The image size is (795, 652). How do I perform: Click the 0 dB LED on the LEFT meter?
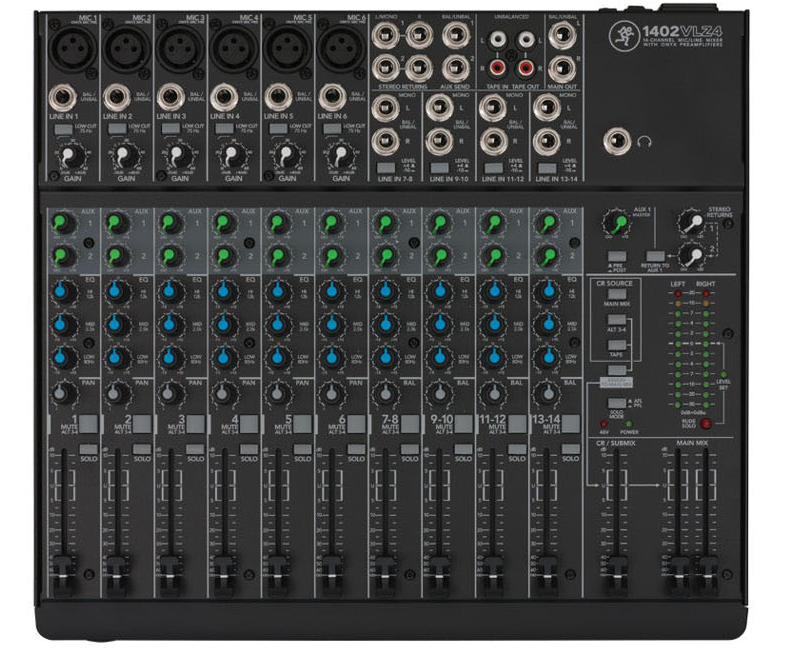[x=678, y=344]
